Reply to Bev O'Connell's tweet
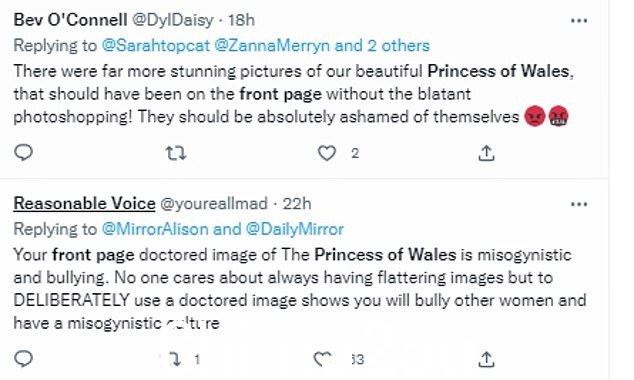 23,153
